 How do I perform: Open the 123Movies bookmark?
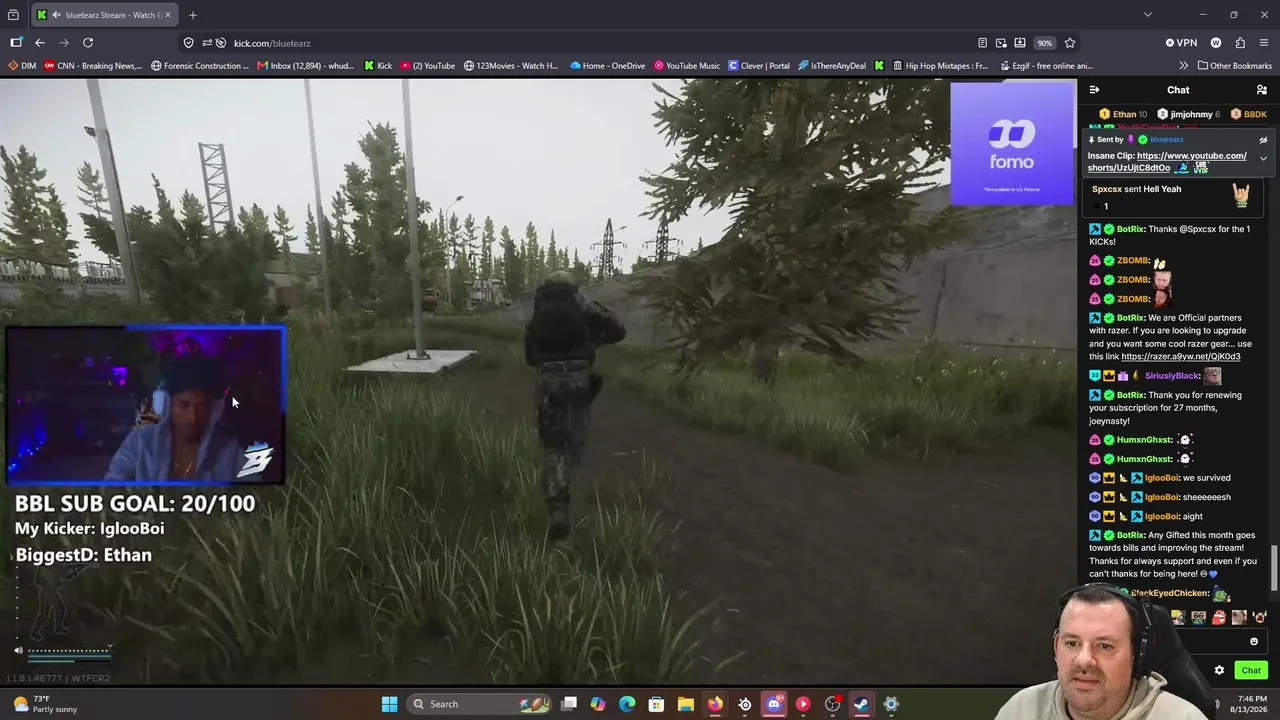[x=511, y=66]
